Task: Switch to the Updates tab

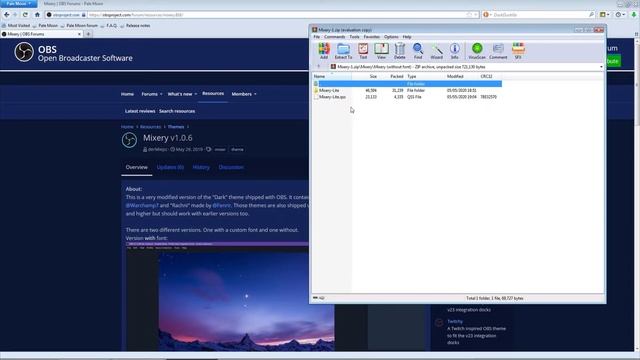Action: 170,167
